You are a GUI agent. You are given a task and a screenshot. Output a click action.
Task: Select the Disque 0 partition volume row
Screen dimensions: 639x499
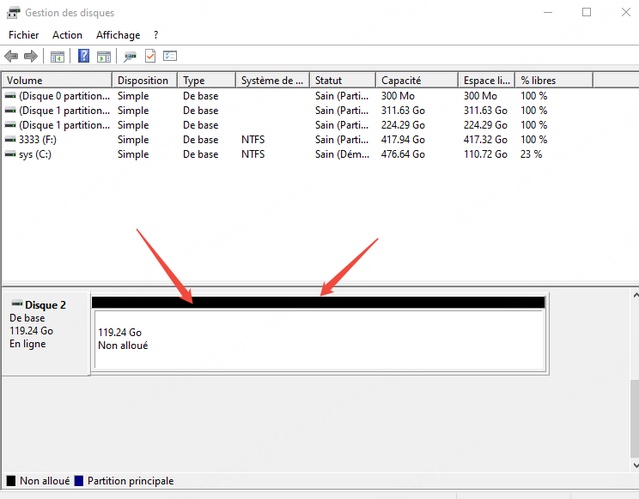[297, 96]
